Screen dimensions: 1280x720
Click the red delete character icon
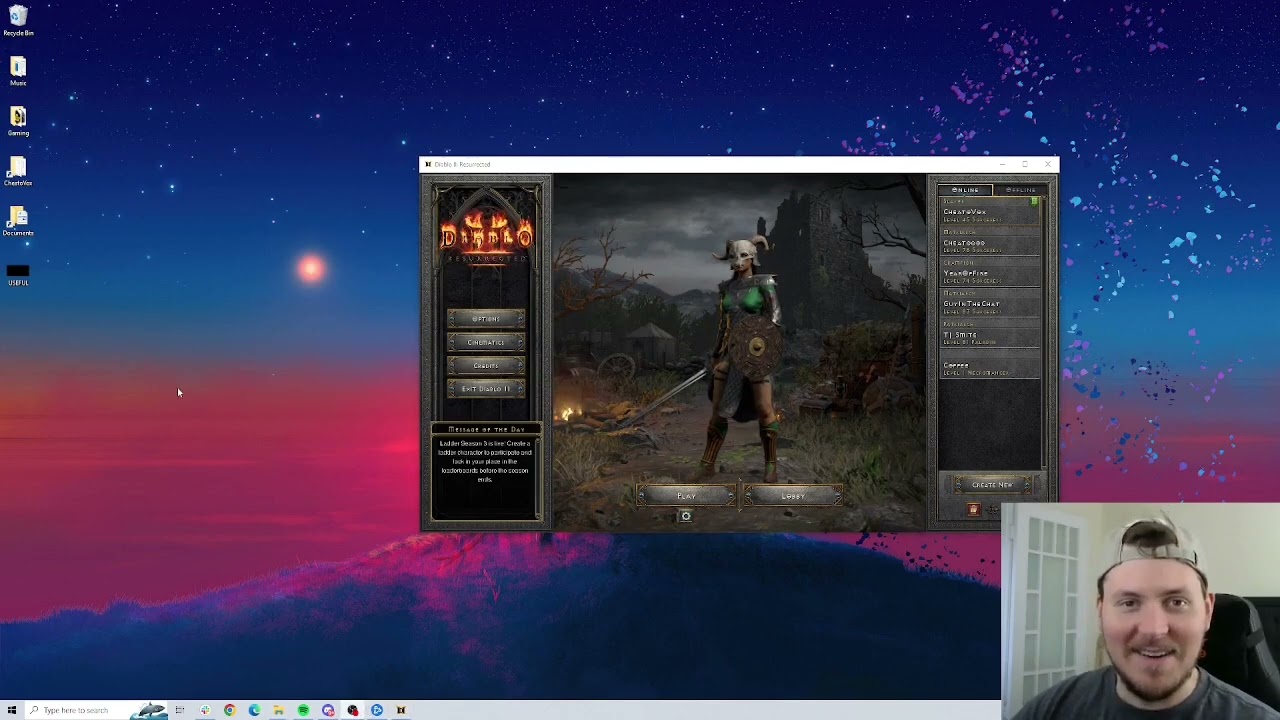coord(973,510)
